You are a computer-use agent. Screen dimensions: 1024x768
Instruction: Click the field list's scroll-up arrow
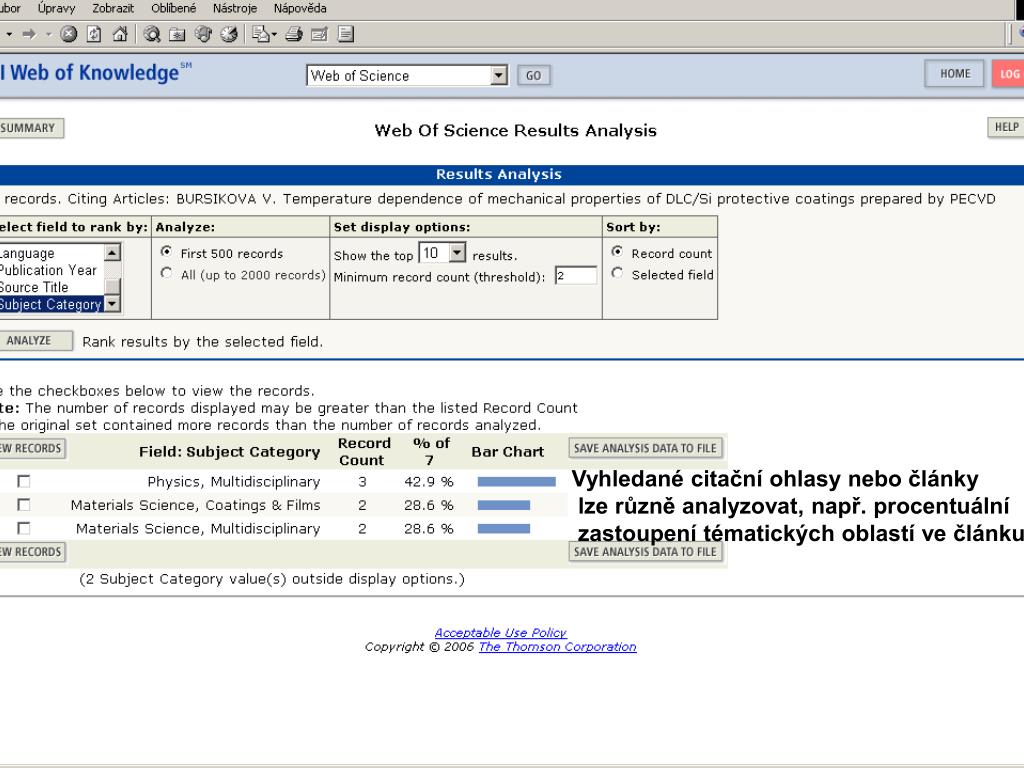point(112,252)
